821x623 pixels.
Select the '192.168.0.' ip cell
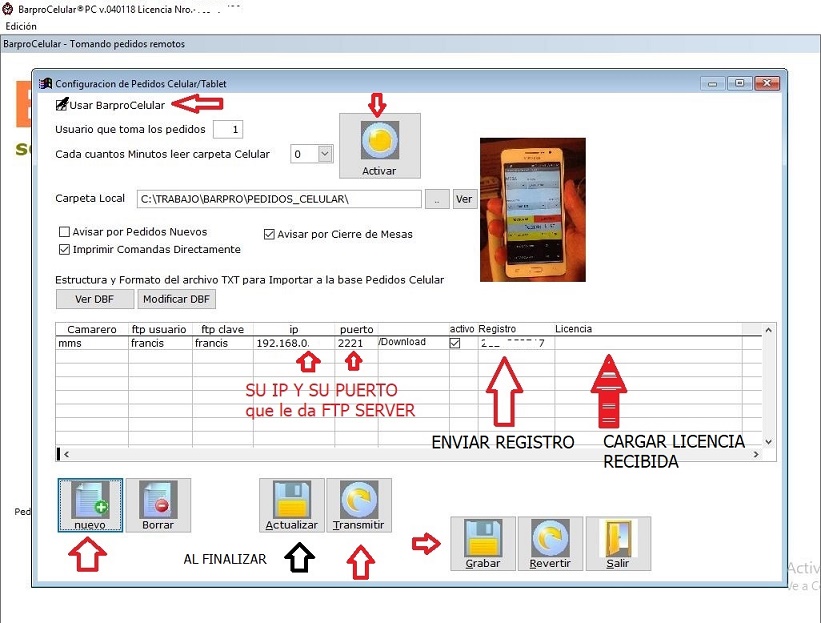[x=294, y=343]
